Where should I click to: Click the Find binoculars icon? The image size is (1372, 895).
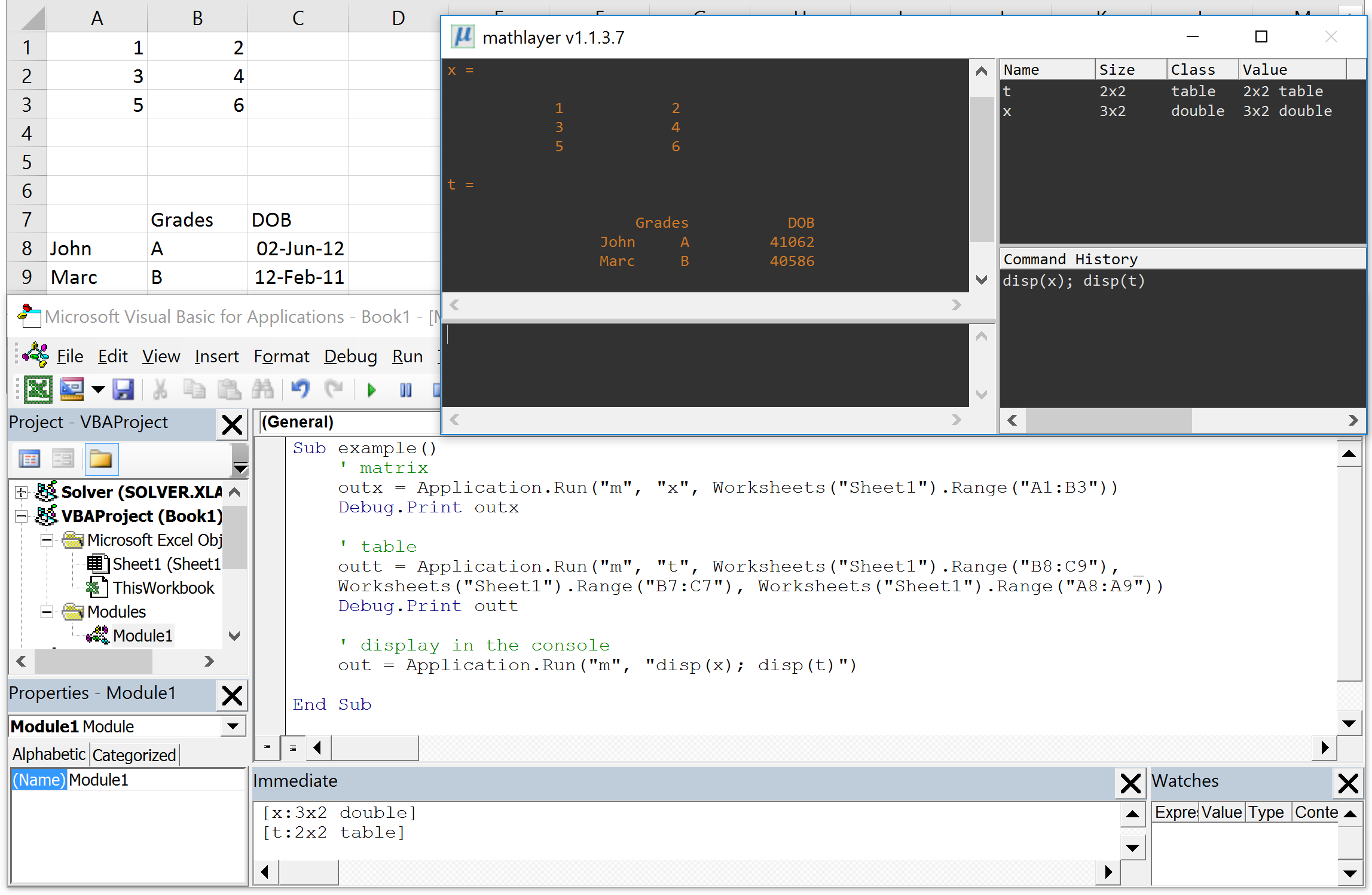[x=262, y=390]
